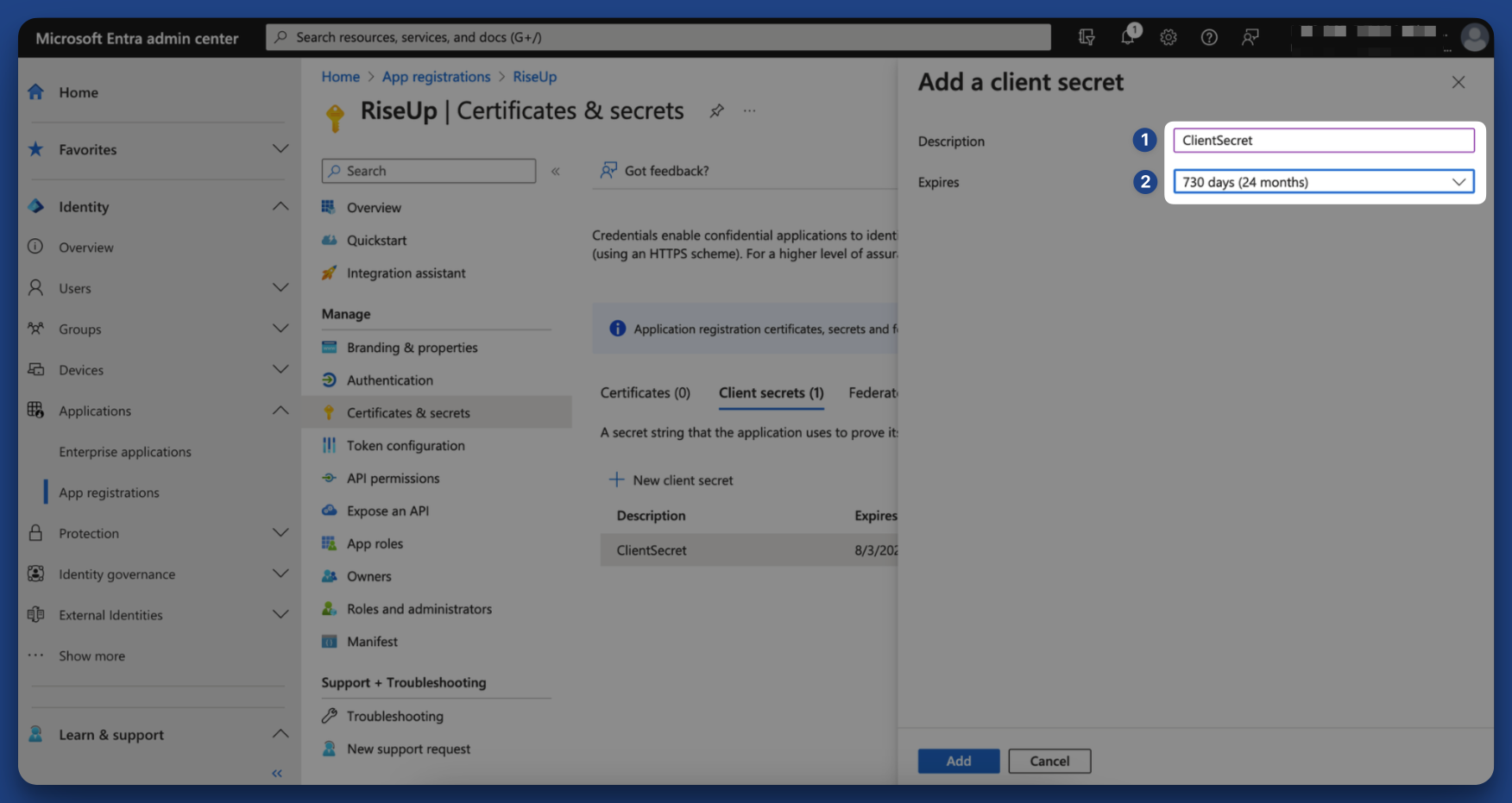This screenshot has width=1512, height=803.
Task: Click the Expose an API cloud icon
Action: coord(330,510)
